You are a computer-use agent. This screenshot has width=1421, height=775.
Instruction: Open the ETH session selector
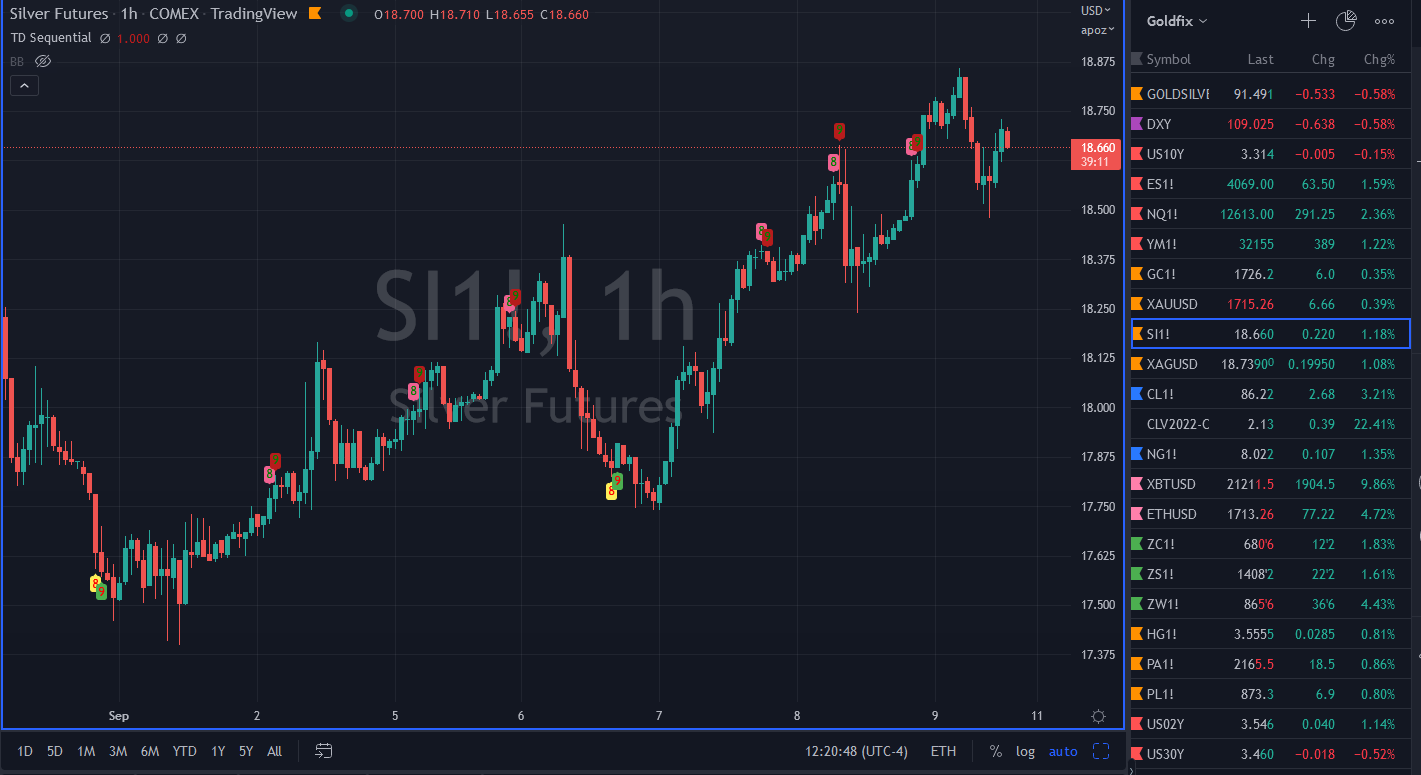(x=942, y=751)
